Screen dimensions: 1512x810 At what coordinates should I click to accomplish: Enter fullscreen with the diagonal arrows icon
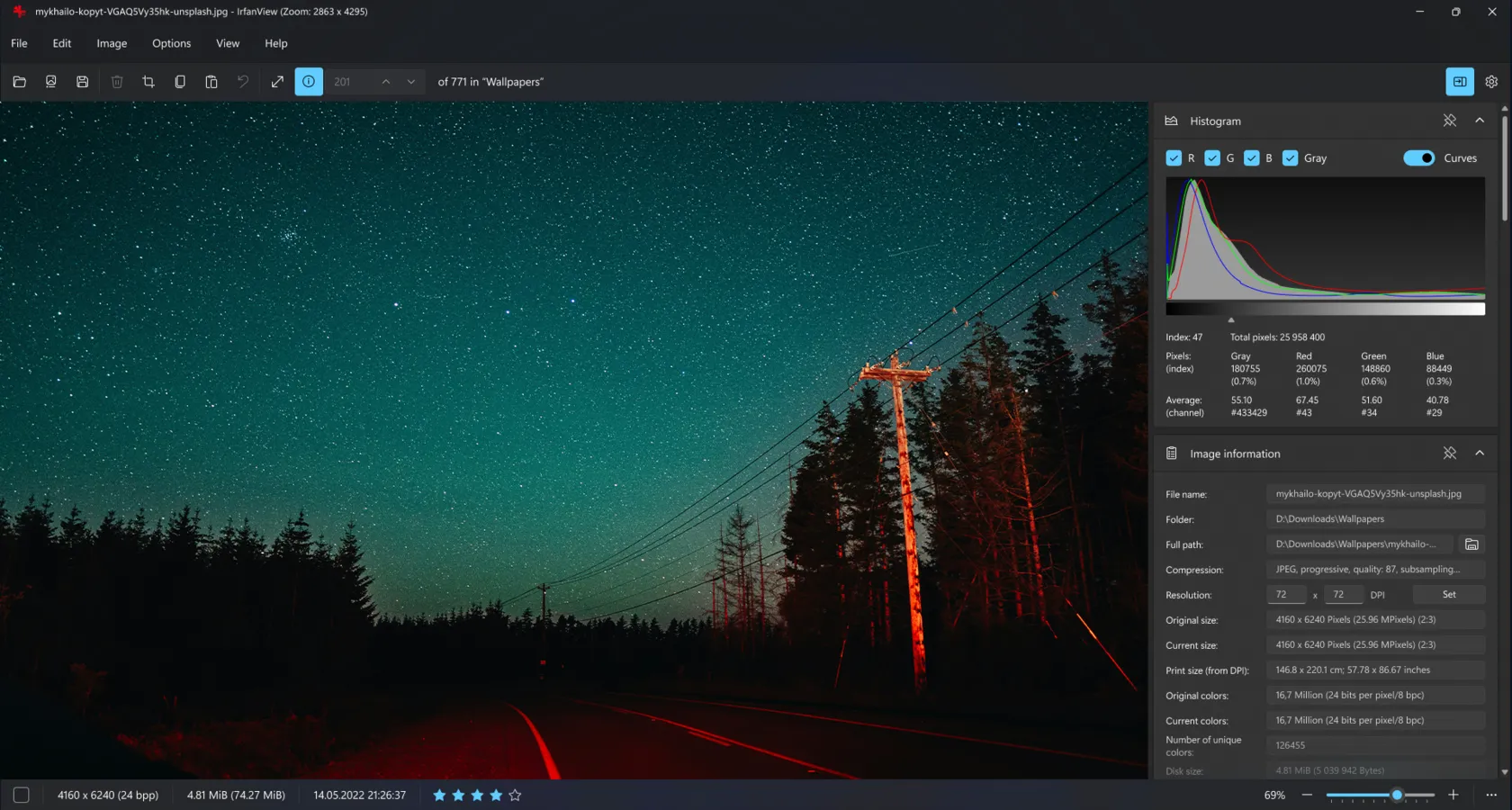(277, 82)
